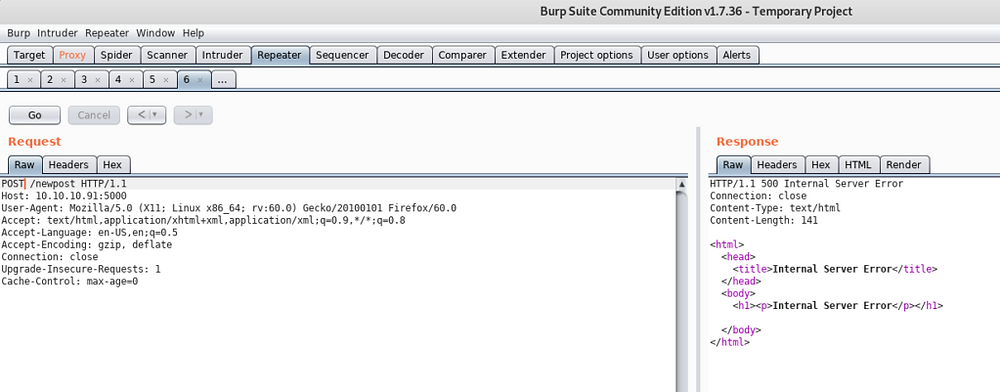The height and width of the screenshot is (392, 1000).
Task: Show the Response Render view
Action: point(904,164)
